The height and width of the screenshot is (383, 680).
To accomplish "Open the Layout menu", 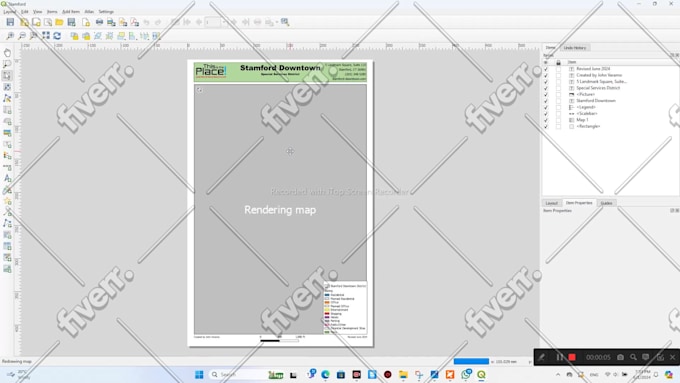I will pos(10,12).
